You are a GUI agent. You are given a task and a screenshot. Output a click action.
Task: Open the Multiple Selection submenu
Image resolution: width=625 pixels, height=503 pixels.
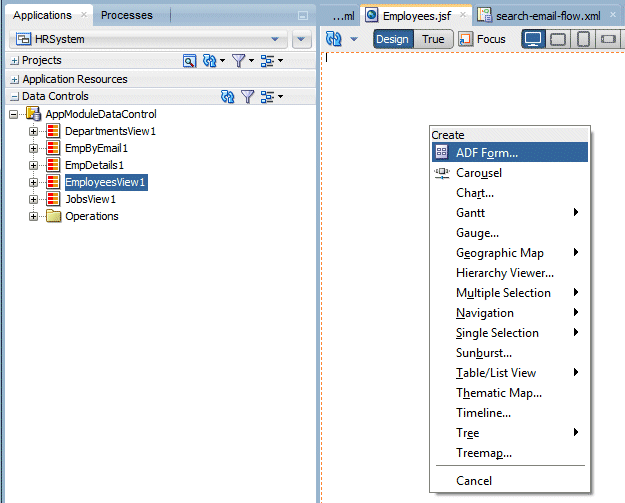coord(510,293)
